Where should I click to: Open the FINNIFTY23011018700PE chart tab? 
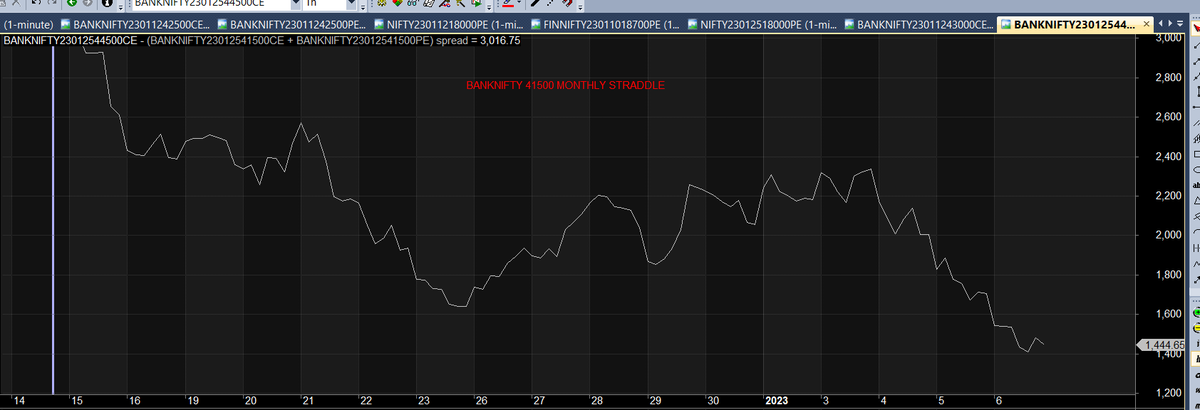point(606,24)
